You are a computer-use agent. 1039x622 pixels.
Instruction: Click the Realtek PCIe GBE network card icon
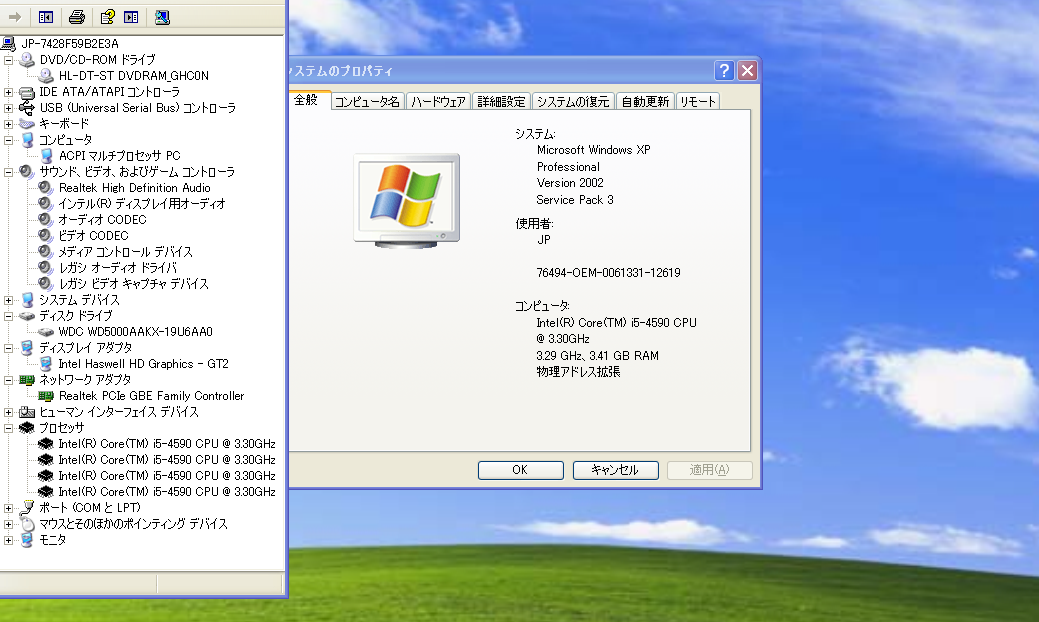coord(46,396)
